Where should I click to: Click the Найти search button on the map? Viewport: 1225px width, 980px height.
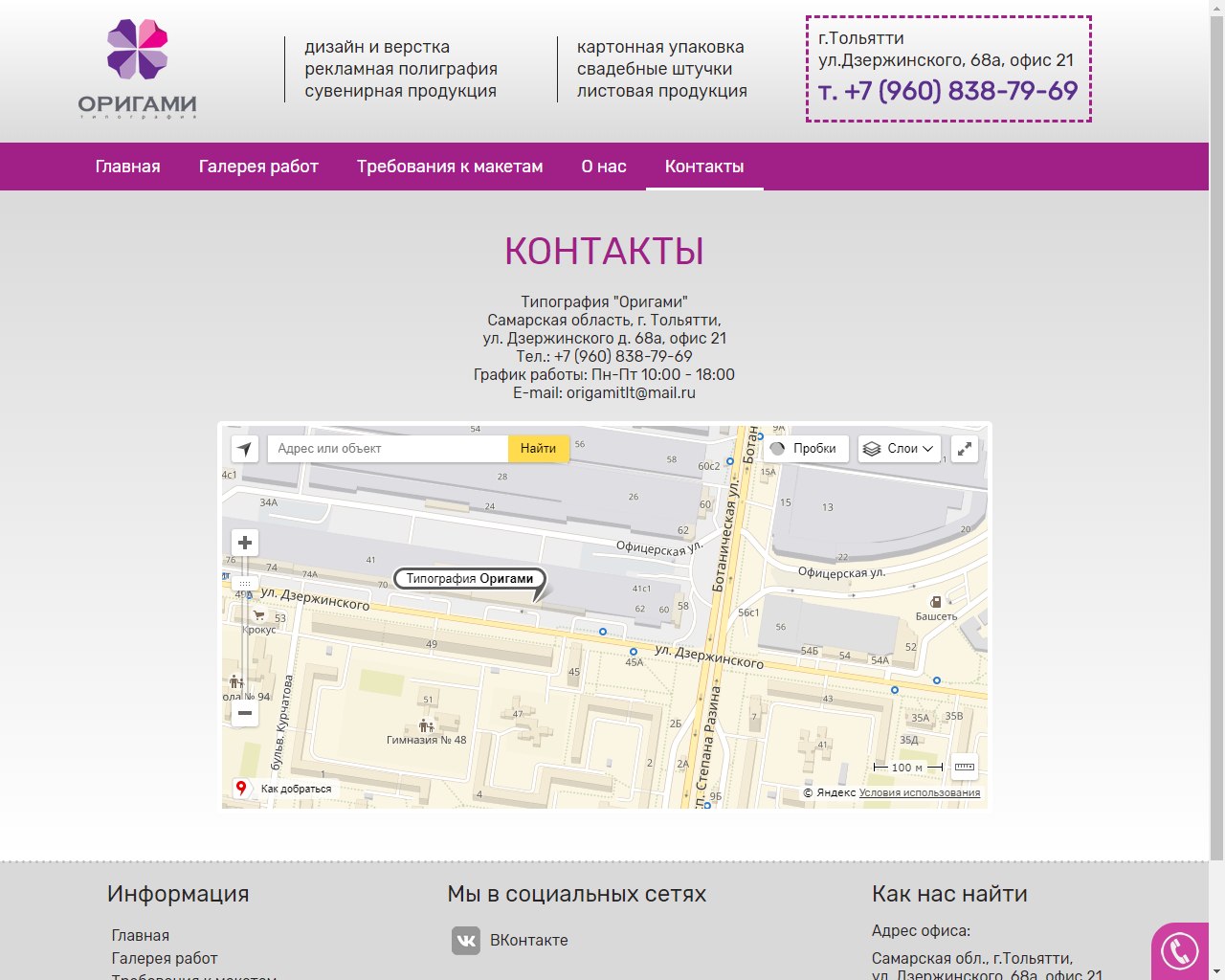pyautogui.click(x=538, y=448)
